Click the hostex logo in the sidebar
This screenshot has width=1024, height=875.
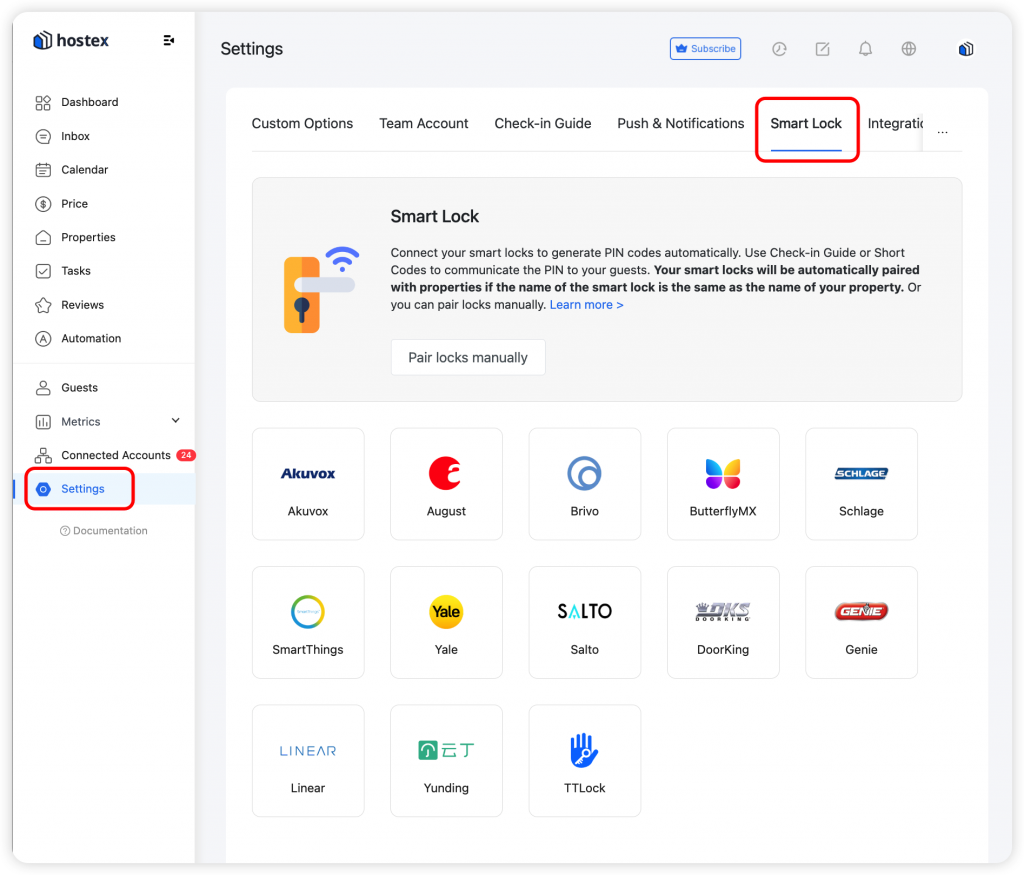click(71, 40)
